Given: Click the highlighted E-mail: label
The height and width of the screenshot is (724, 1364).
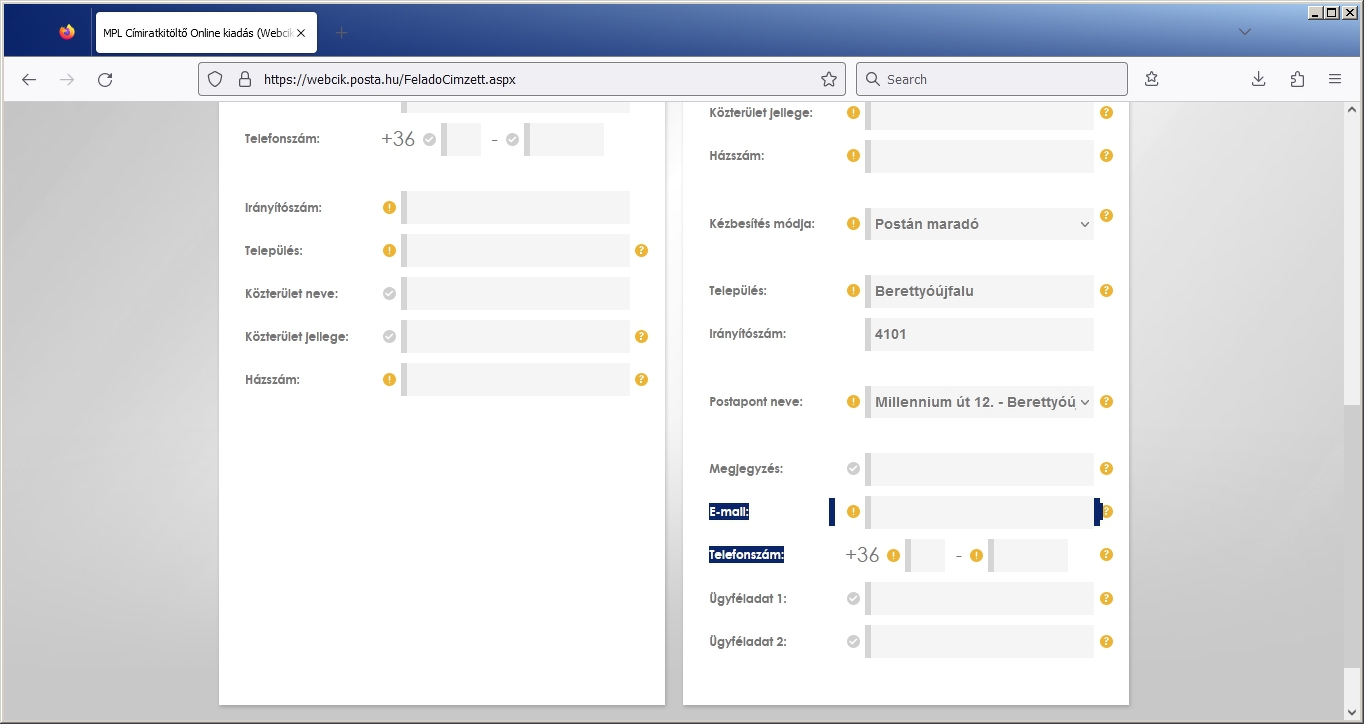Looking at the screenshot, I should (x=729, y=512).
